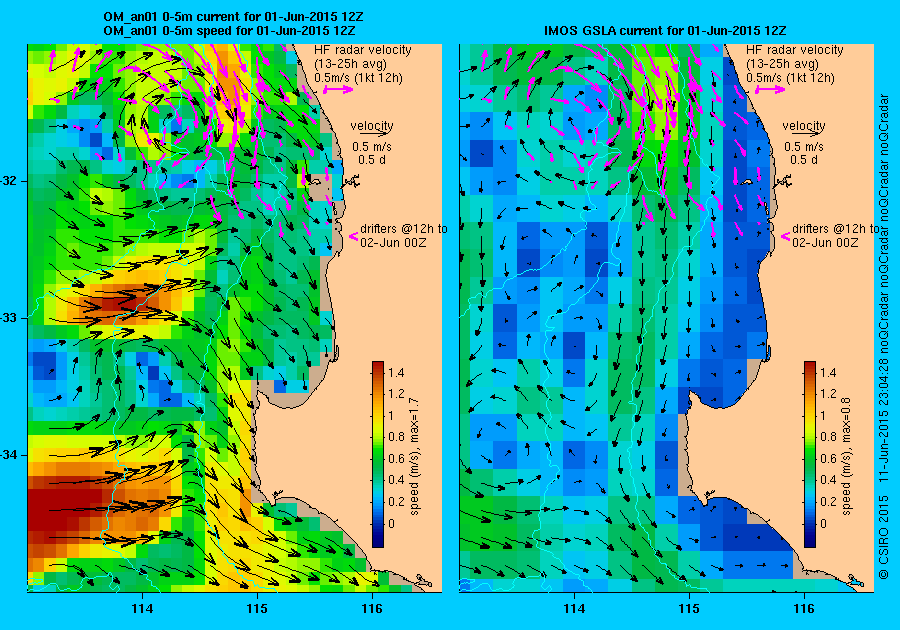Screen dimensions: 900x630
Task: Click the title 'OM_an01 0-5m speed for 01-Jun-2015 12Z'
Action: [x=229, y=31]
